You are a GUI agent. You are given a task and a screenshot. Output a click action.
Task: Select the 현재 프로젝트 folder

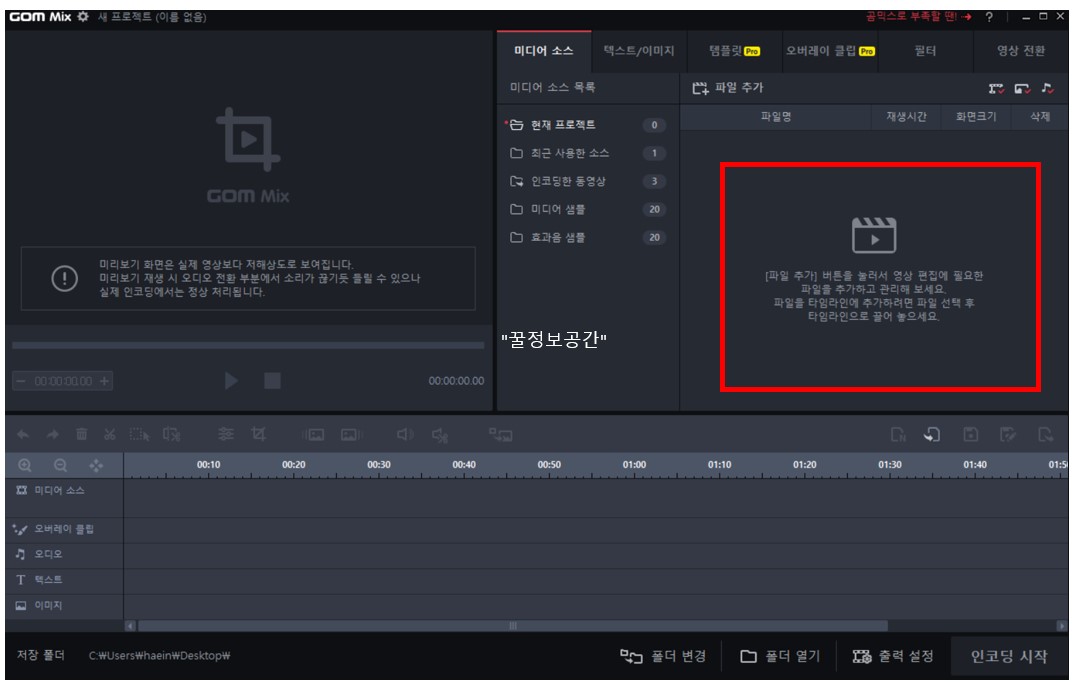587,124
